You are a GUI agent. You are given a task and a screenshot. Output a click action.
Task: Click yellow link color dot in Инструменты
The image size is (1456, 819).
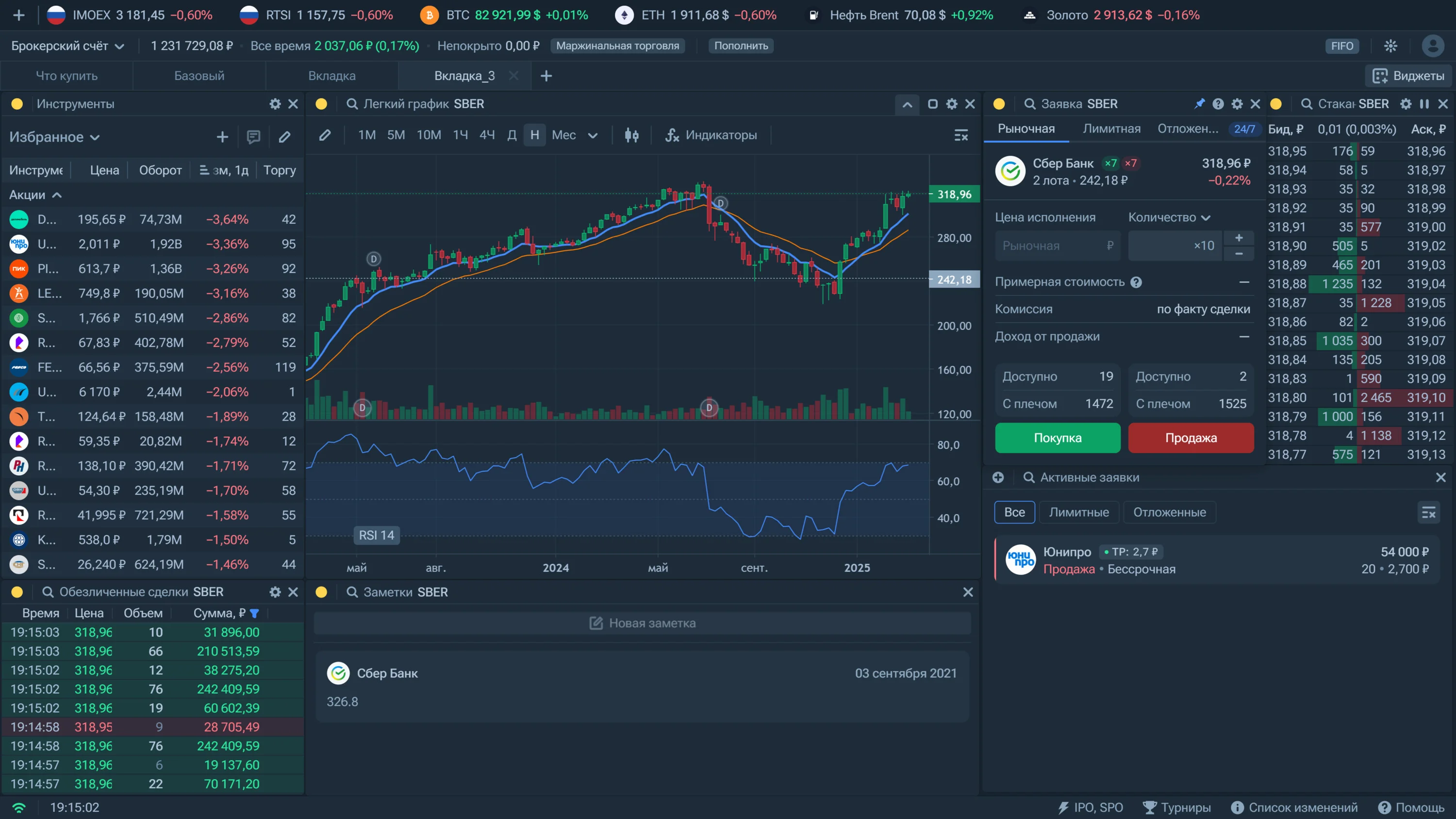click(x=17, y=104)
